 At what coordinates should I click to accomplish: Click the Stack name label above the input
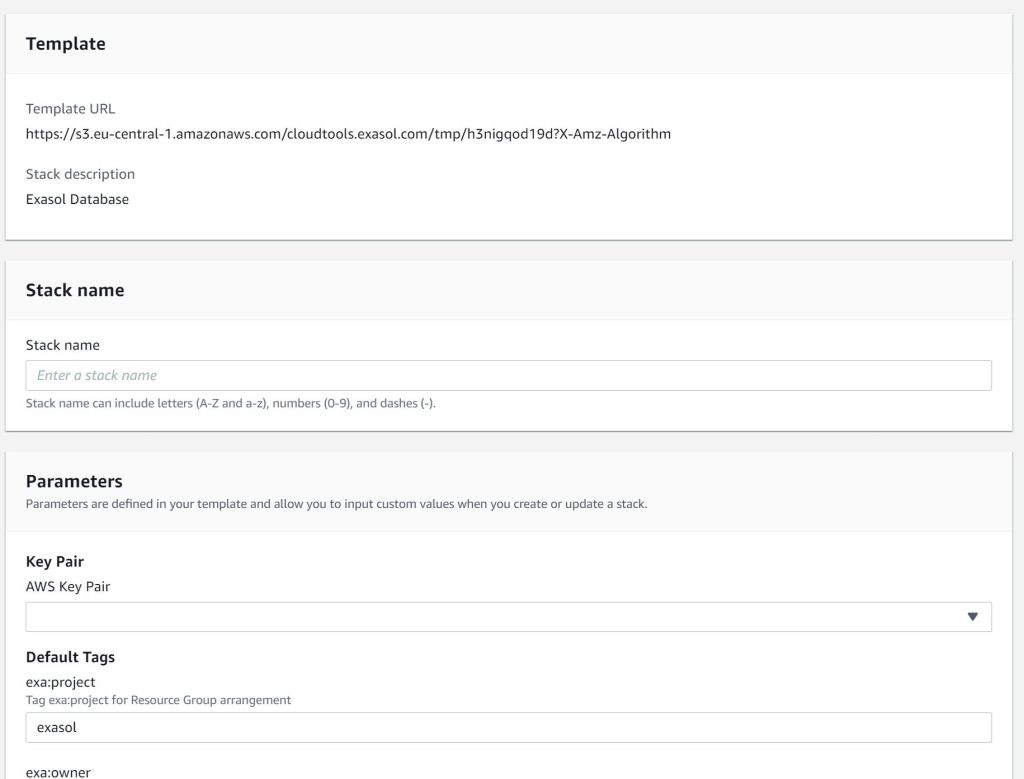[x=62, y=345]
